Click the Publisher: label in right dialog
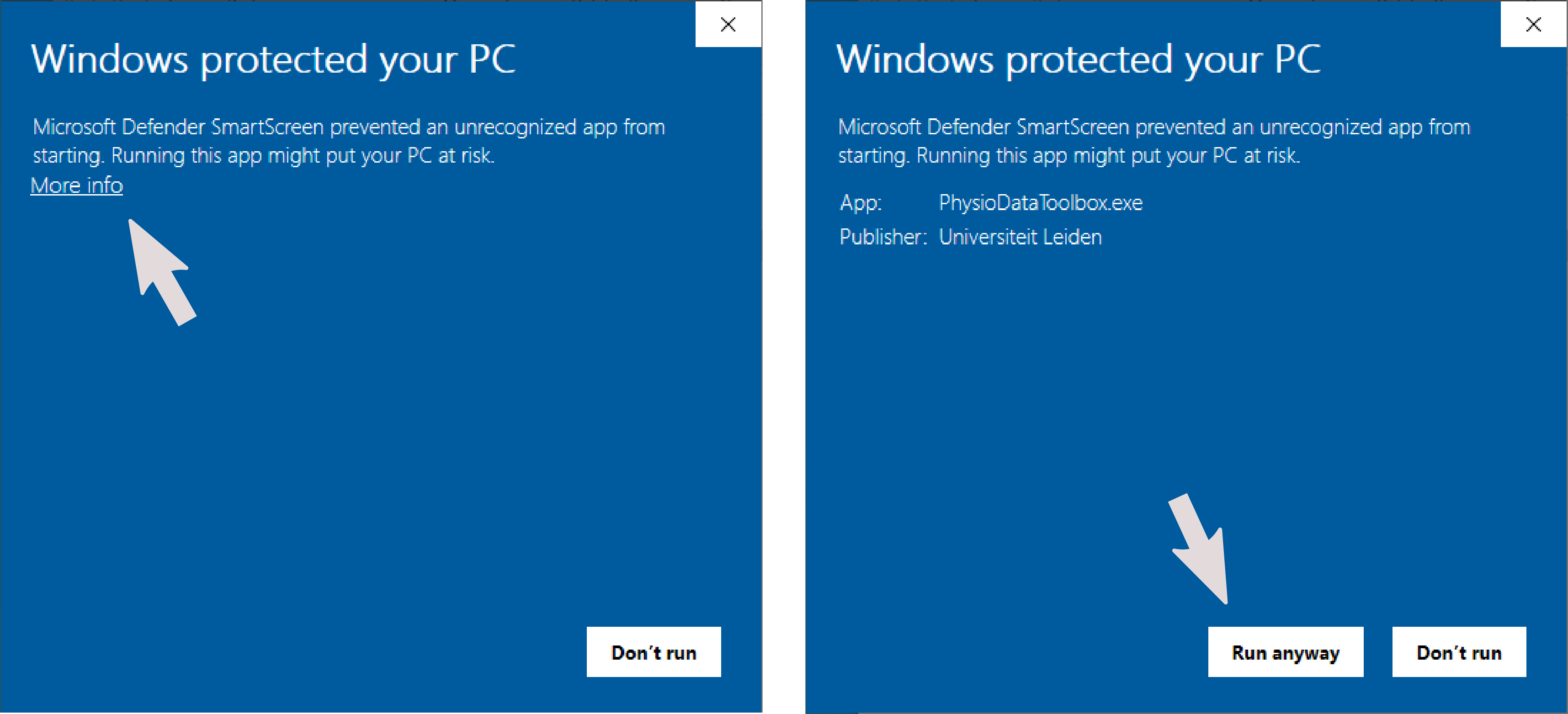This screenshot has height=714, width=1568. point(883,237)
